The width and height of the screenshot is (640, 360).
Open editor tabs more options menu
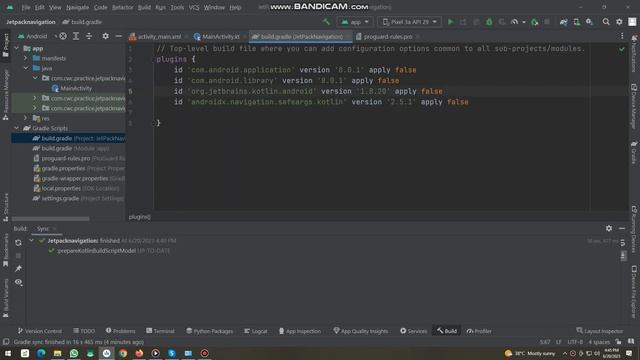pos(622,36)
